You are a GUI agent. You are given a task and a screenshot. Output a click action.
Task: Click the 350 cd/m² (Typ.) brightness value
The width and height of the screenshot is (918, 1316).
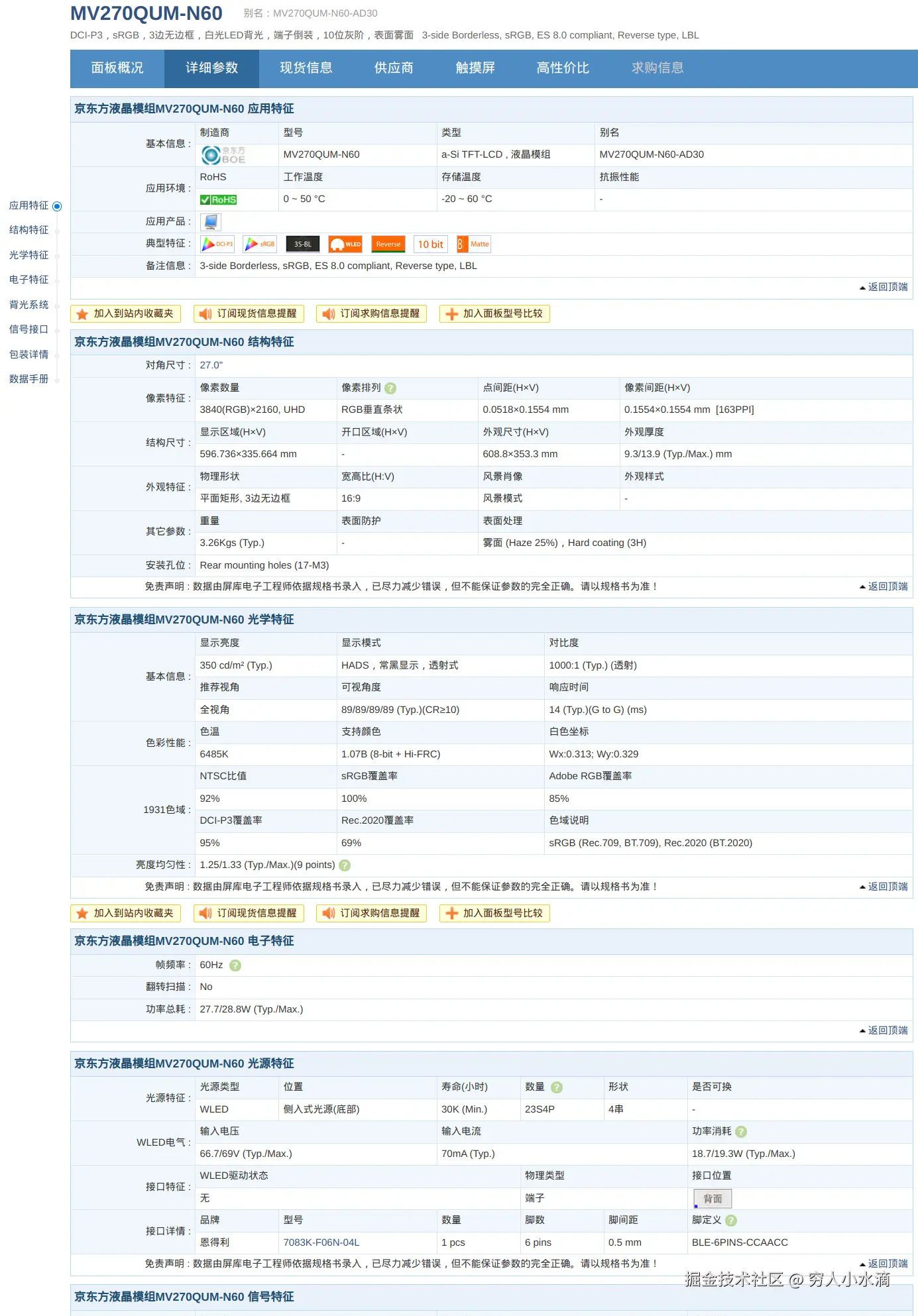236,665
